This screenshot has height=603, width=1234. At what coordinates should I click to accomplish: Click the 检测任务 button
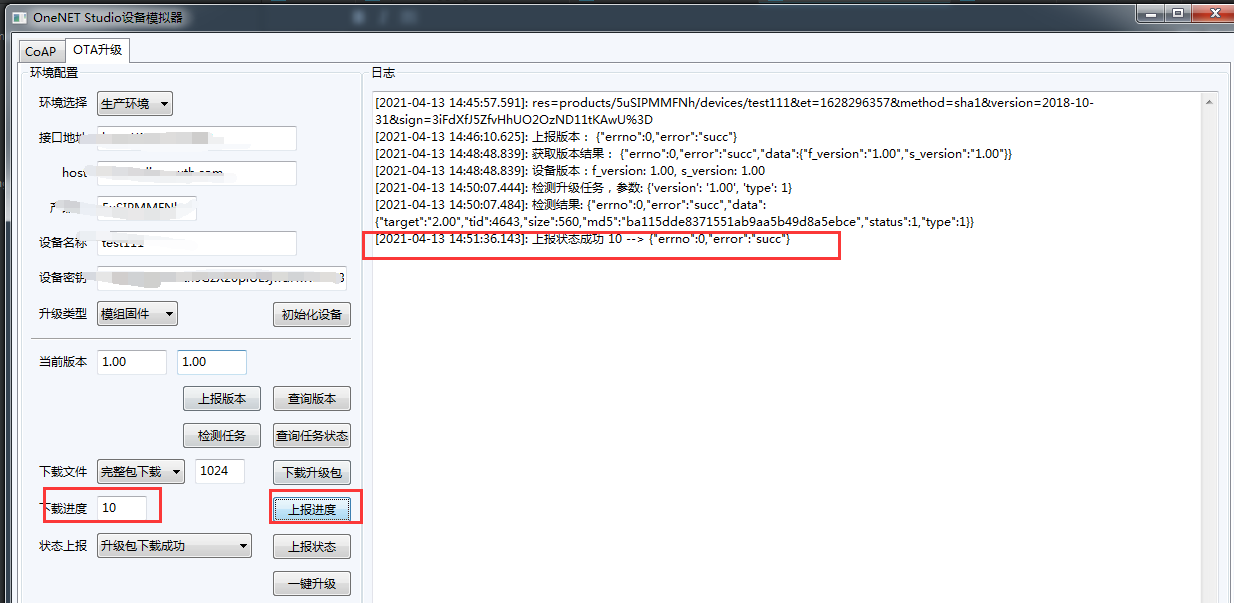[x=222, y=435]
